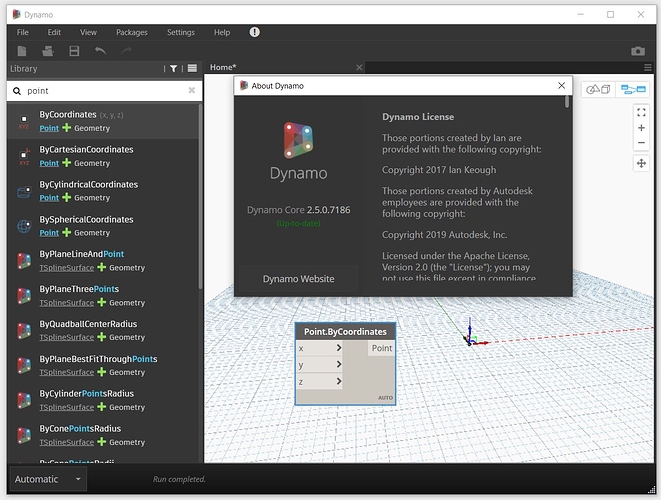The width and height of the screenshot is (661, 500).
Task: Click the ByCartesianCoordinates node icon
Action: tap(24, 156)
